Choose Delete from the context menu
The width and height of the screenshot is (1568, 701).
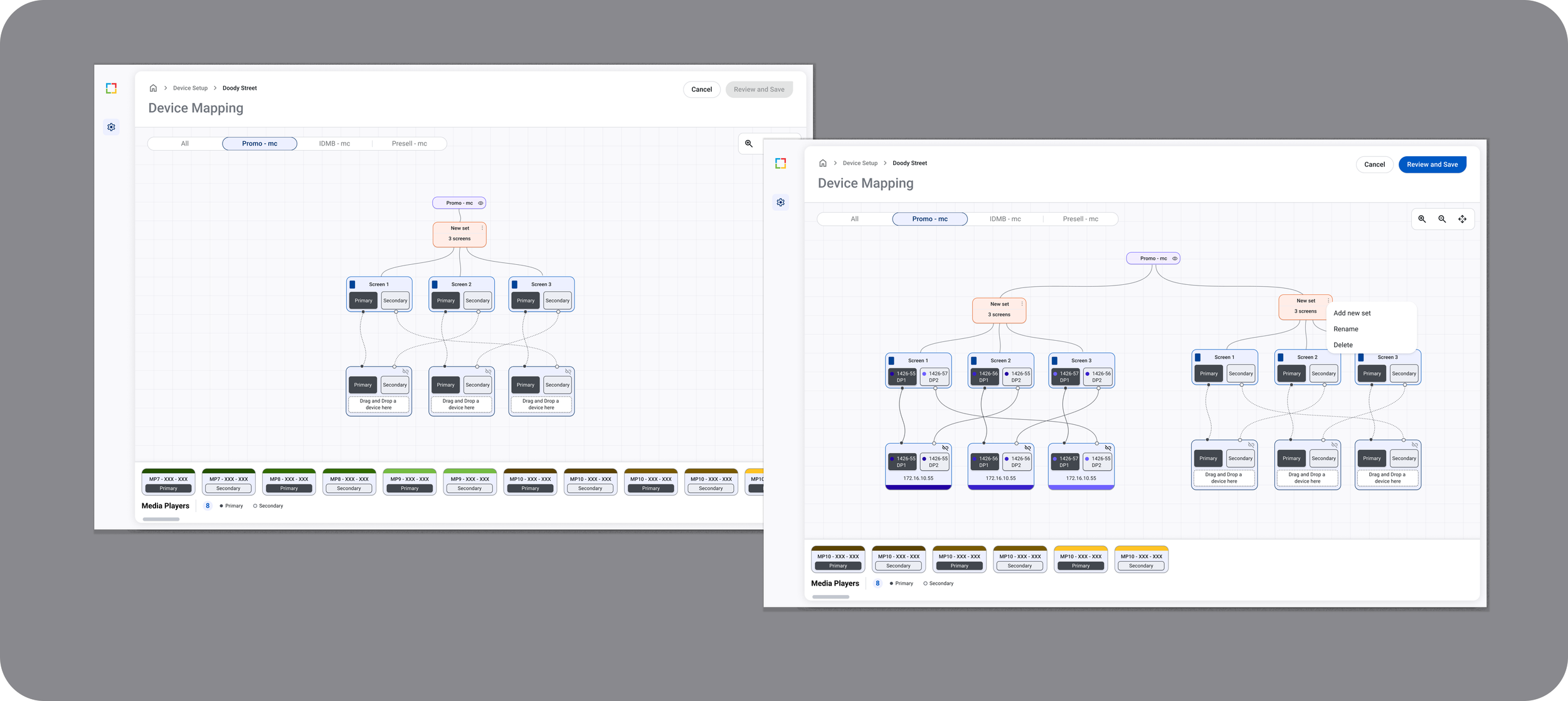tap(1343, 345)
